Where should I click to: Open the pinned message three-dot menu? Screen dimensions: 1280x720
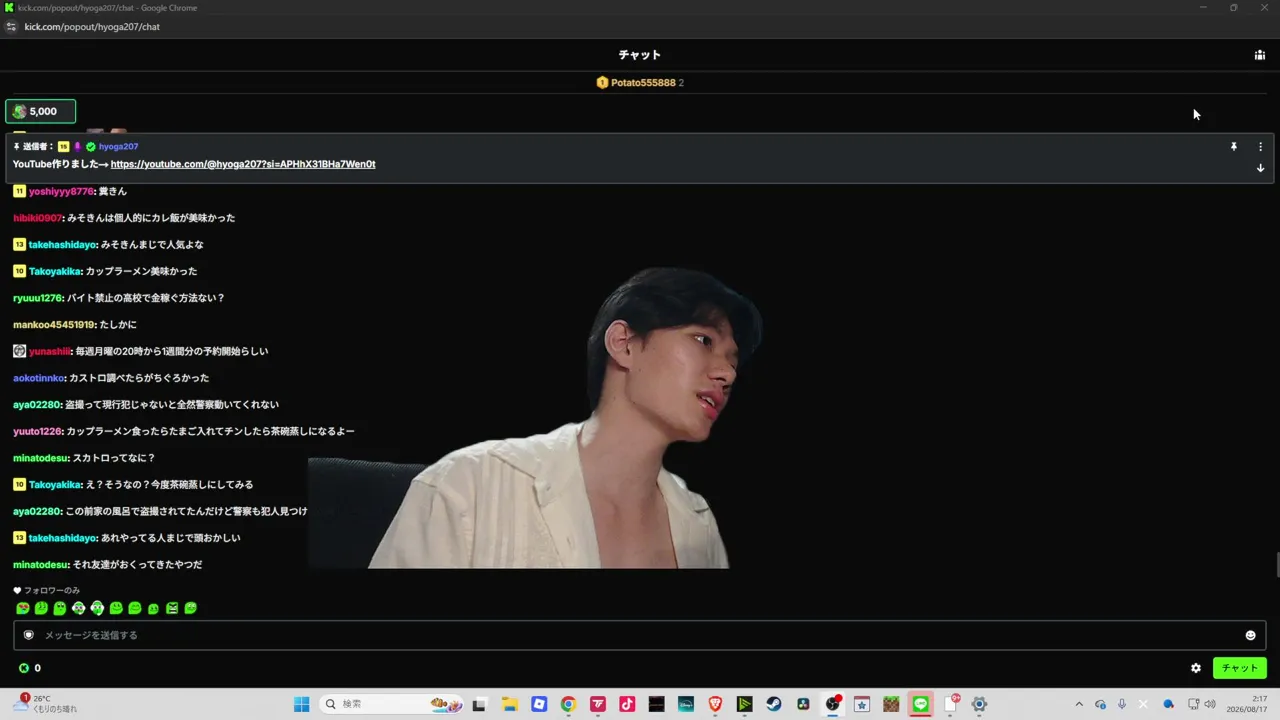pos(1260,146)
